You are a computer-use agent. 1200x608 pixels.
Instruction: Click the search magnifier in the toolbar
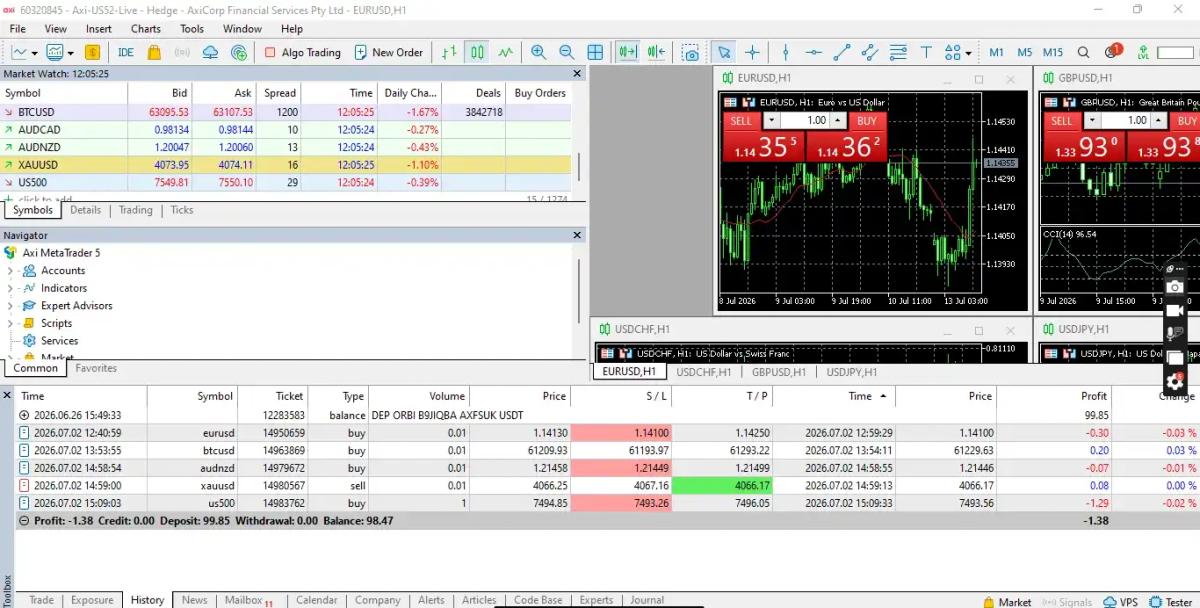pos(1084,52)
